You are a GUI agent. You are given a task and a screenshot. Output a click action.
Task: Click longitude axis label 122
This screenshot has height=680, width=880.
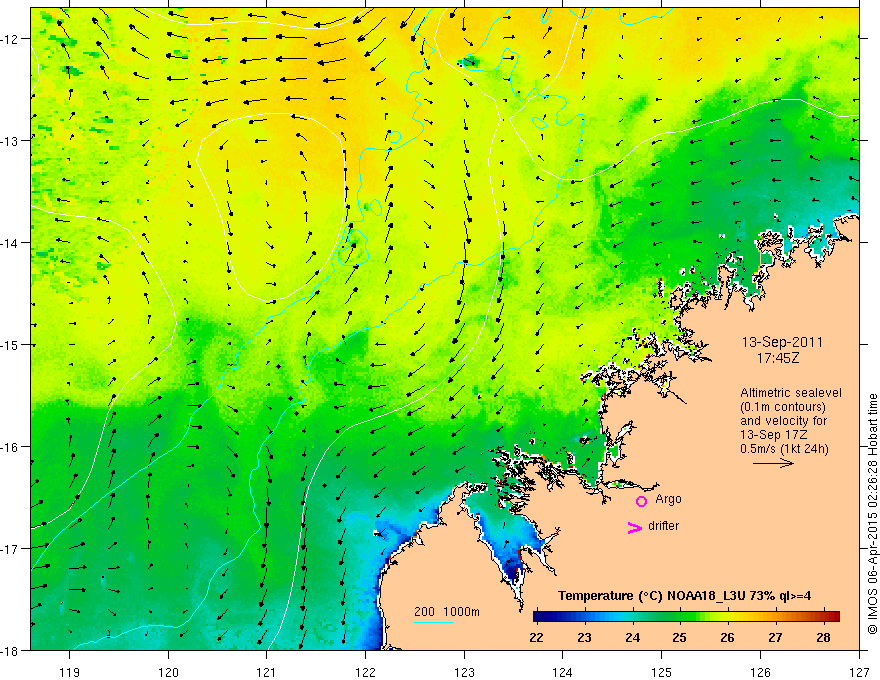coord(365,672)
